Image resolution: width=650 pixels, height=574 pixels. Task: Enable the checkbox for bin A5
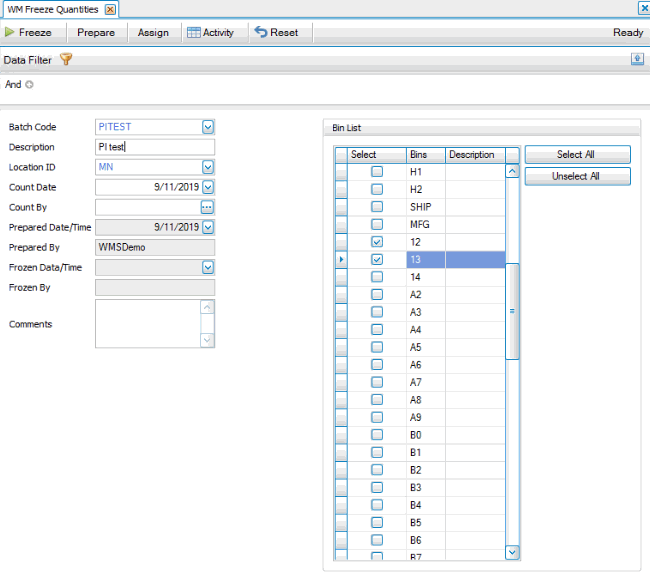coord(377,347)
